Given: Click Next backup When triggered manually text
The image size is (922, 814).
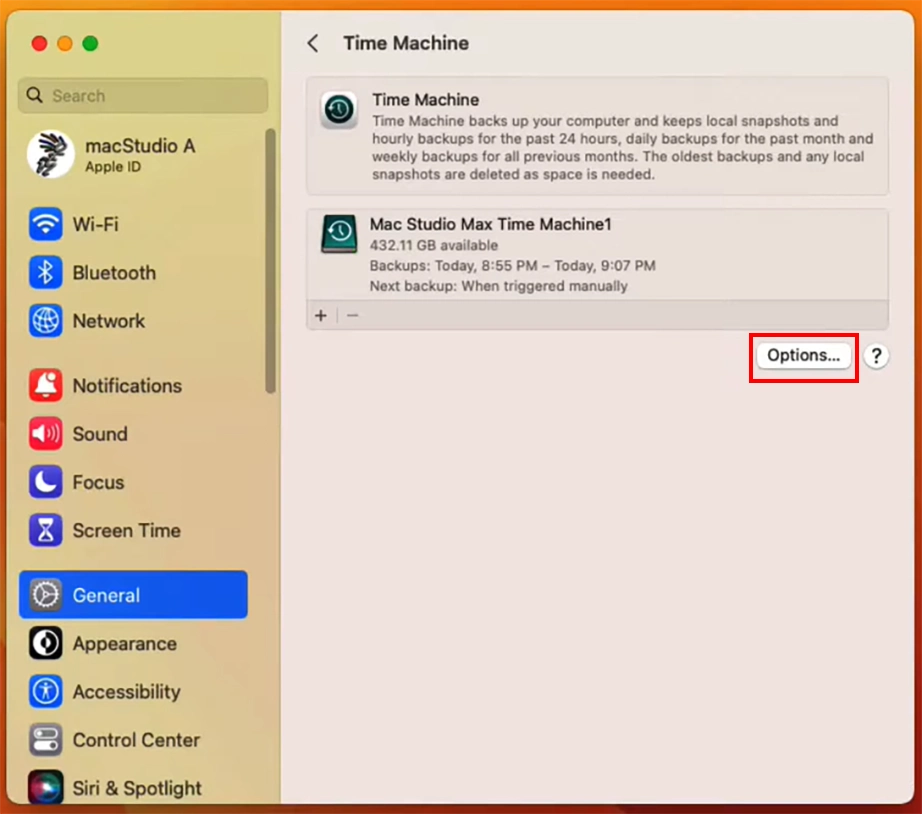Looking at the screenshot, I should pos(499,286).
